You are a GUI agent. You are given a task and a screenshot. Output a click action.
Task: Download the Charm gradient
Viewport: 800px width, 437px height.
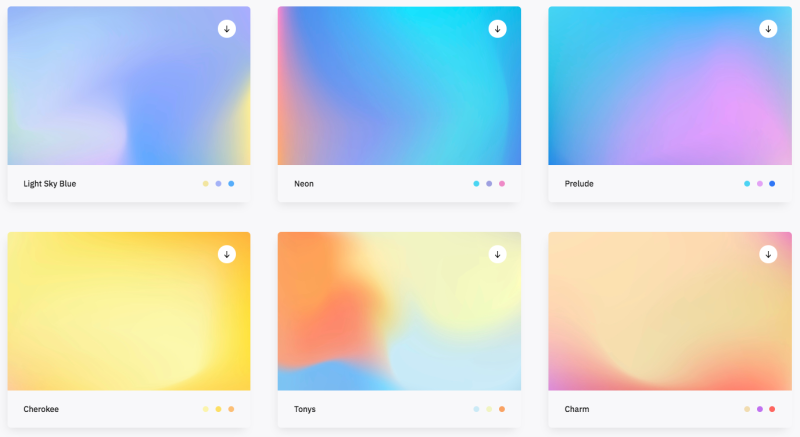pyautogui.click(x=768, y=254)
